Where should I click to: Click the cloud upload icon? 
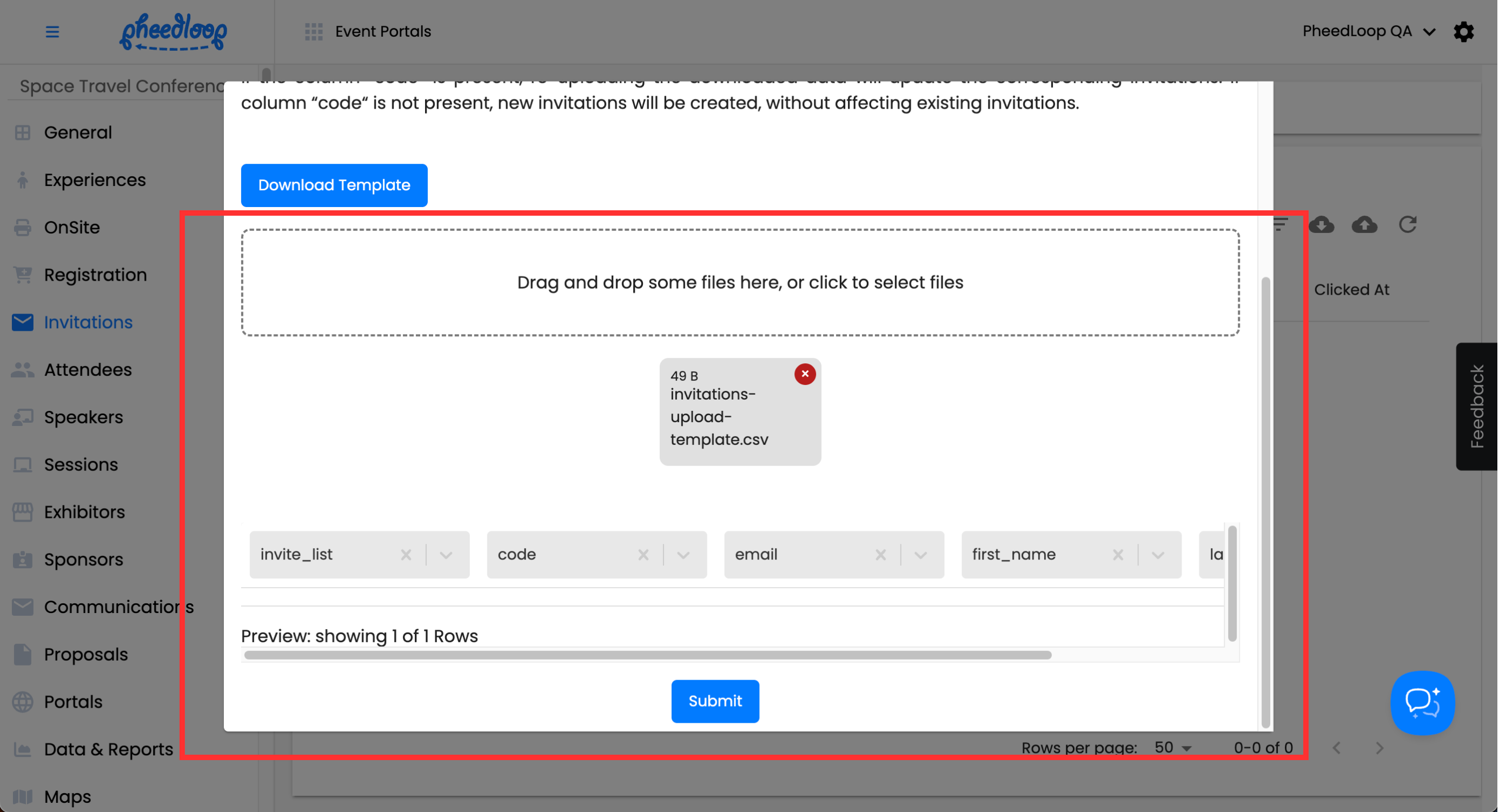tap(1364, 224)
